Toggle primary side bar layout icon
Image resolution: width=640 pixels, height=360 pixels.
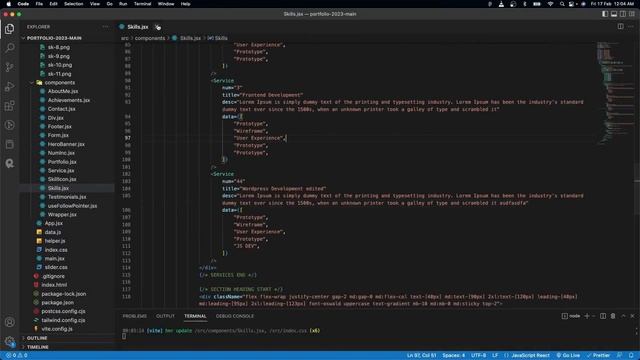point(605,14)
